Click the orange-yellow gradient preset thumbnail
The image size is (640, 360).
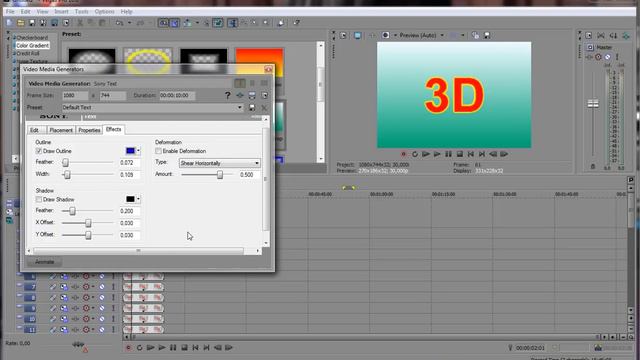[x=260, y=62]
